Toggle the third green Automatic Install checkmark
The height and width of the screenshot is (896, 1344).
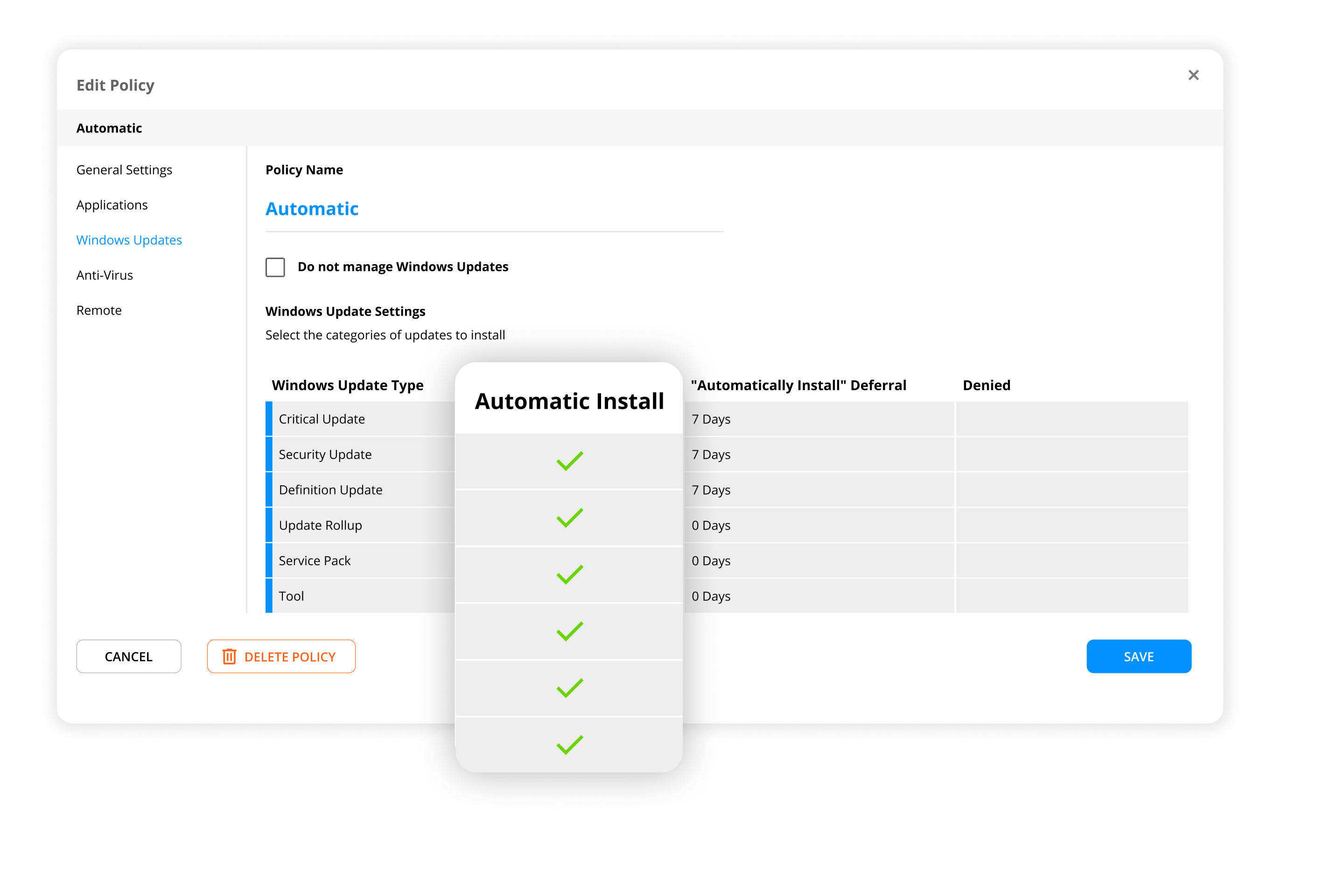tap(569, 574)
